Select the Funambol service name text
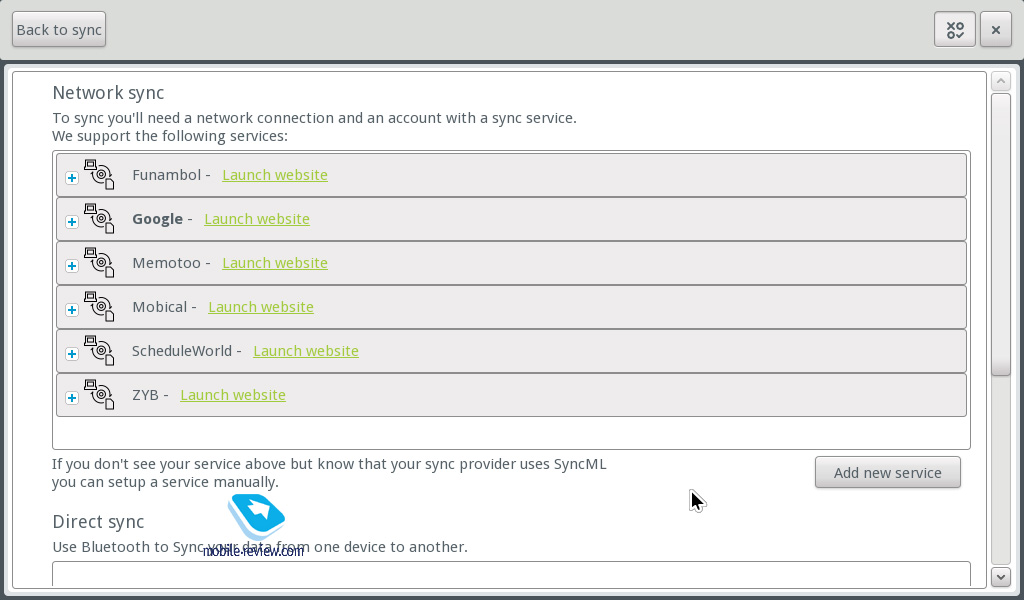This screenshot has height=600, width=1024. point(167,175)
